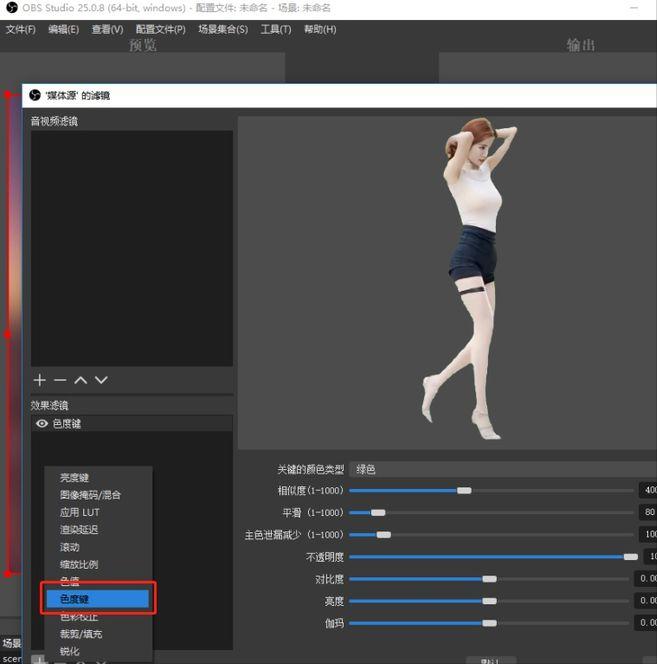Open the 场景集合(S) menu

[x=222, y=29]
